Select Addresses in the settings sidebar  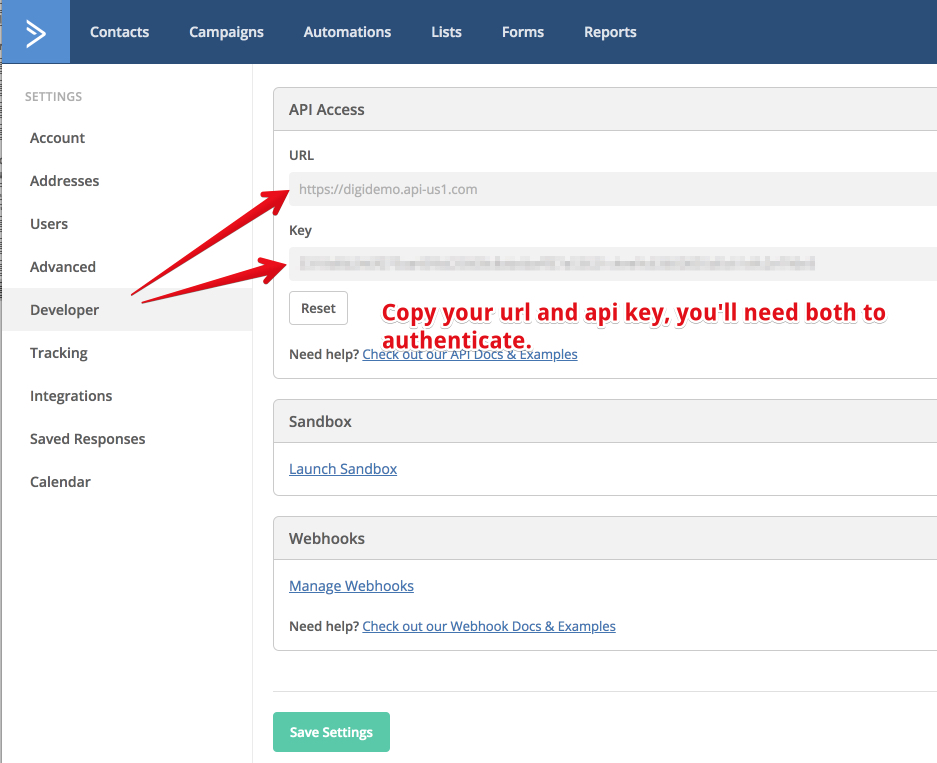point(64,180)
